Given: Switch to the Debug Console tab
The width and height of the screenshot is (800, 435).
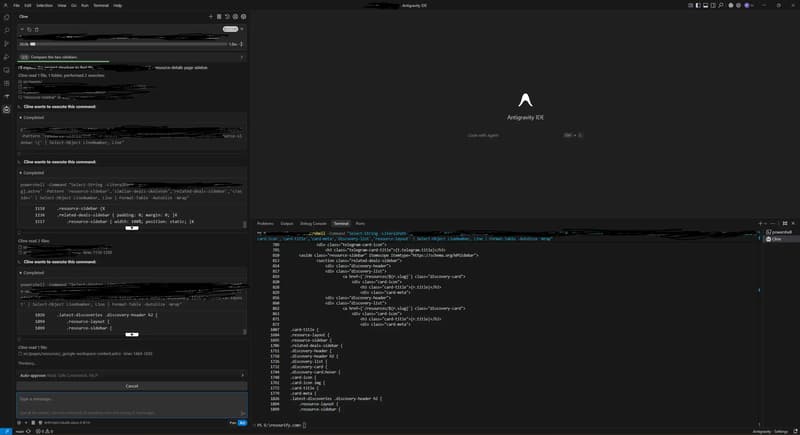Looking at the screenshot, I should [313, 223].
